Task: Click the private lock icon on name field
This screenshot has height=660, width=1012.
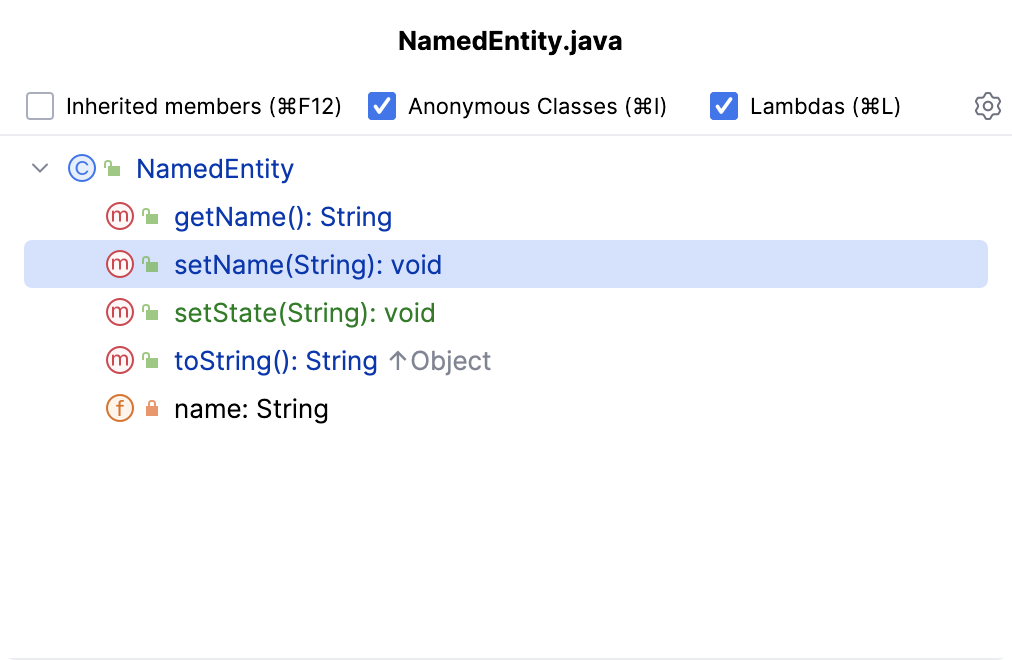Action: click(152, 409)
